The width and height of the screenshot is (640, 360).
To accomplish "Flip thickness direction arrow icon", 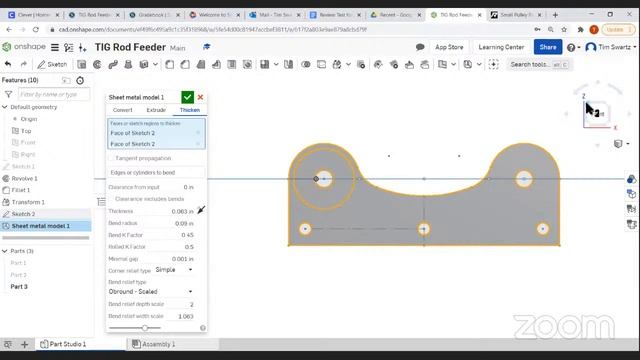I will click(x=201, y=210).
